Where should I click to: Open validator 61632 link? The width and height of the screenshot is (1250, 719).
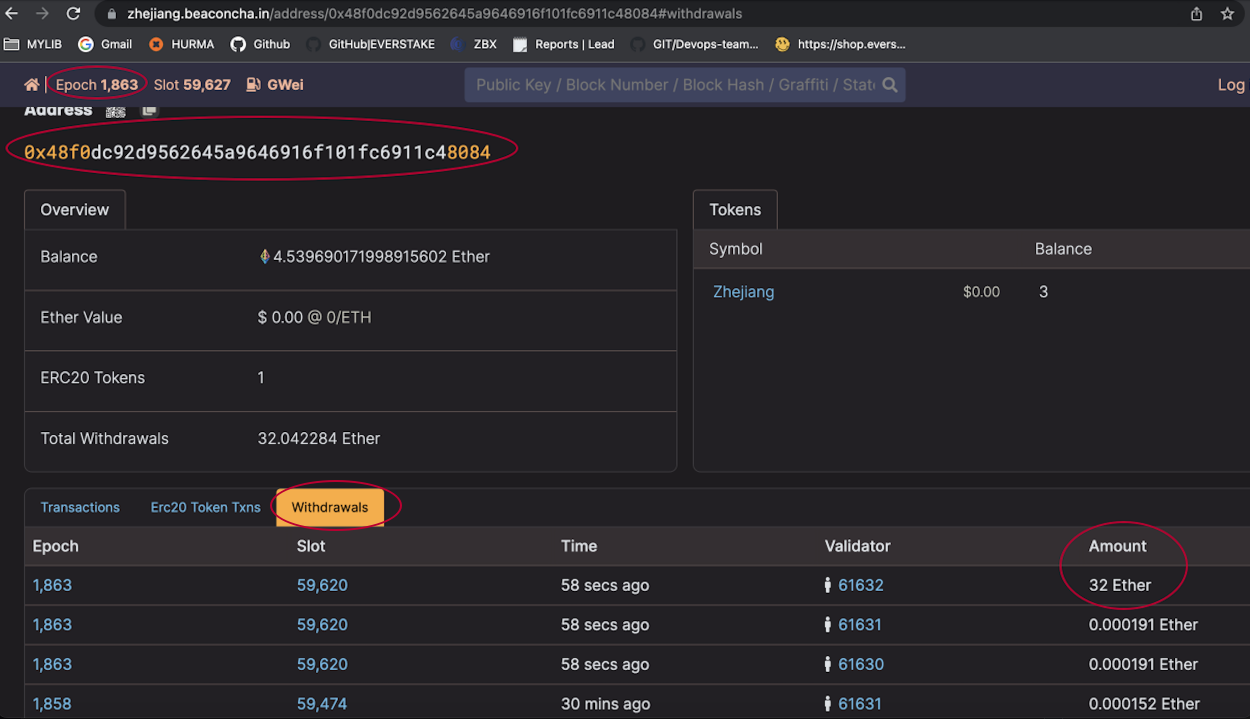861,586
